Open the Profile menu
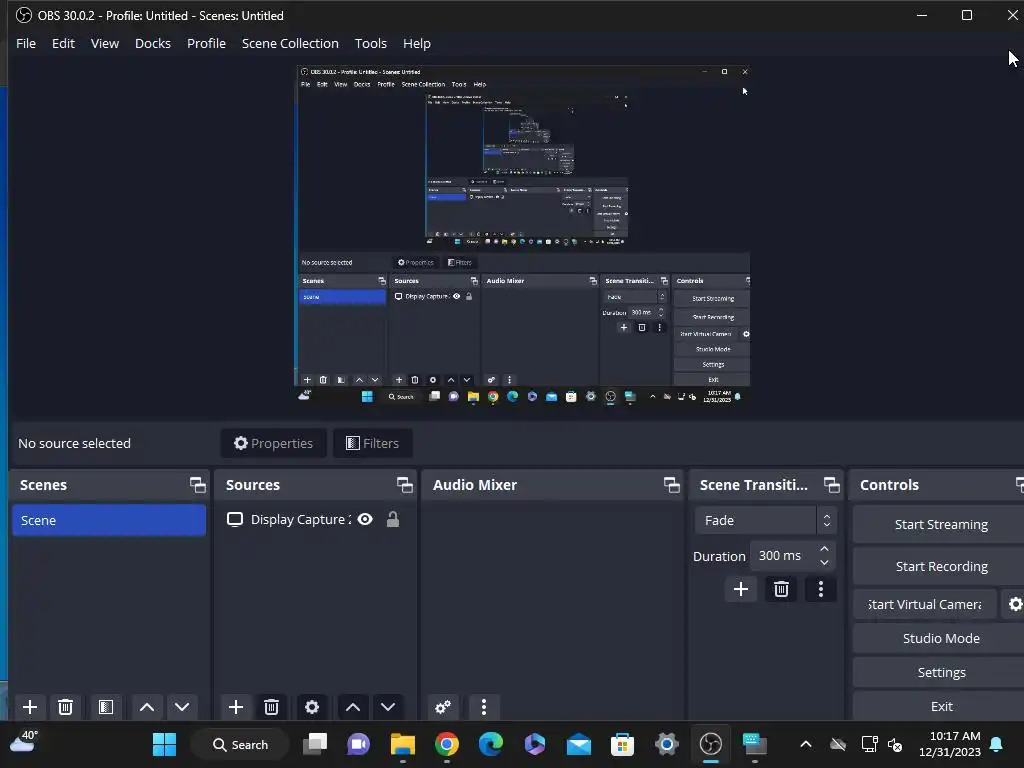 click(206, 43)
